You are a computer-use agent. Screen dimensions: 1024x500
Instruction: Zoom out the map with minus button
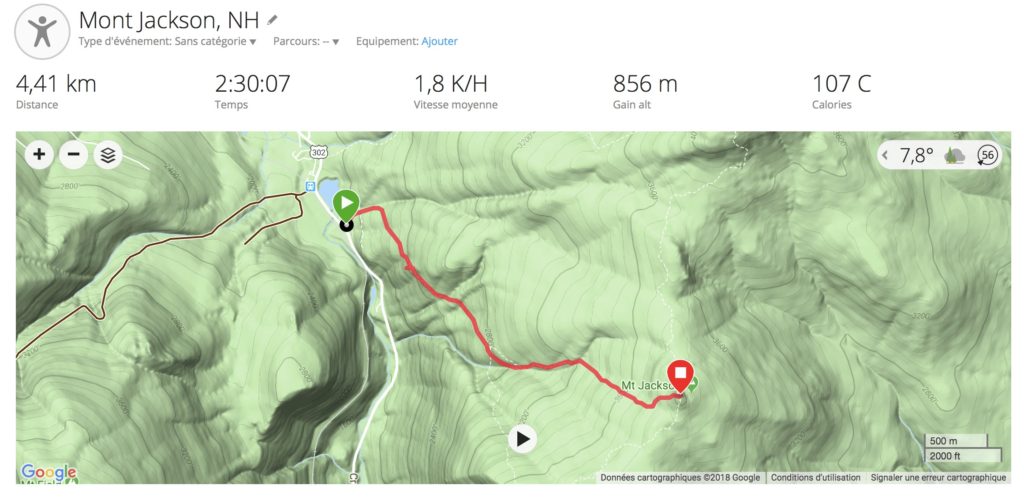pos(73,155)
